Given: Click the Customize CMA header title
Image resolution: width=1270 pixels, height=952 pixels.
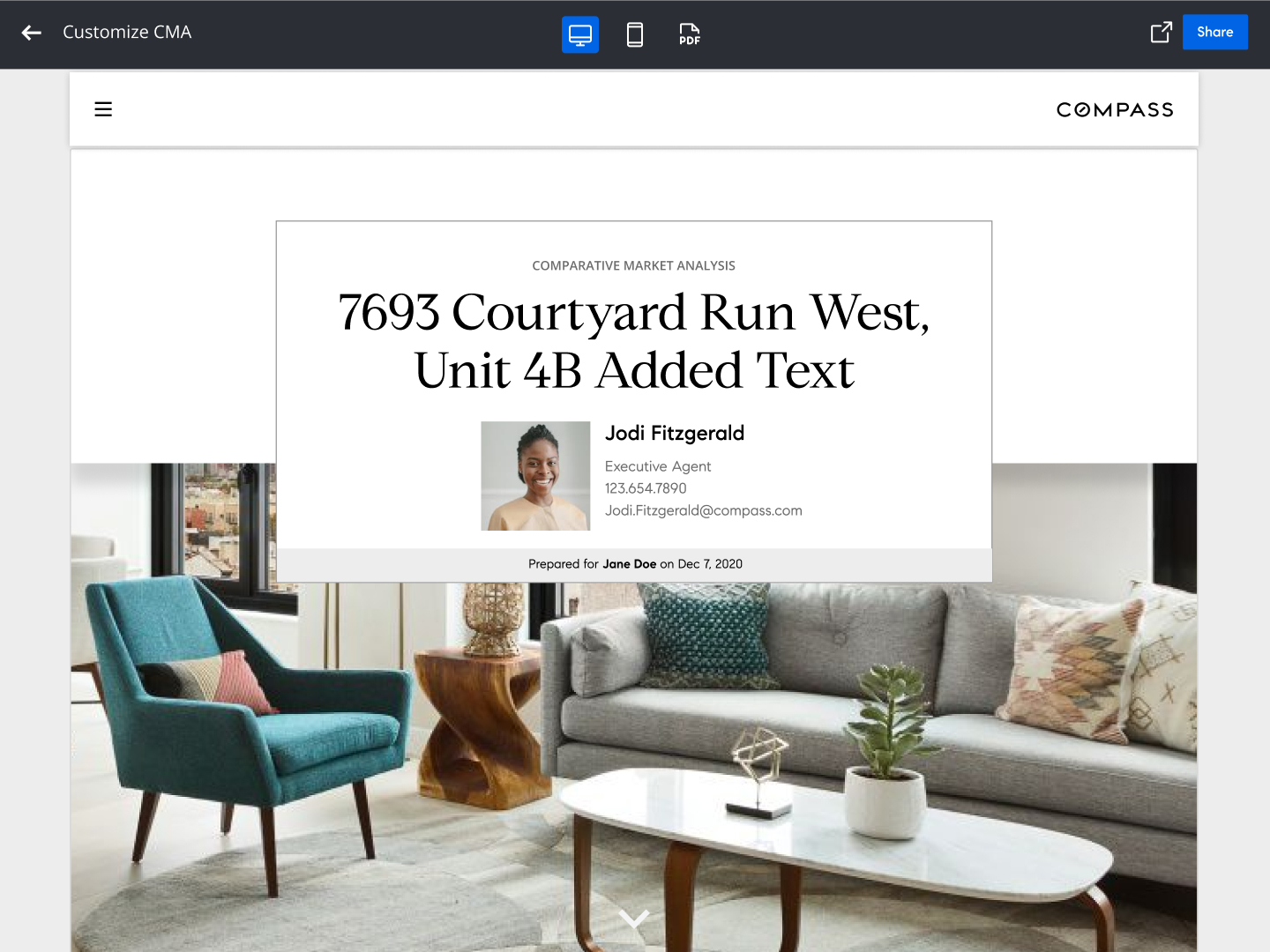Looking at the screenshot, I should click(127, 33).
